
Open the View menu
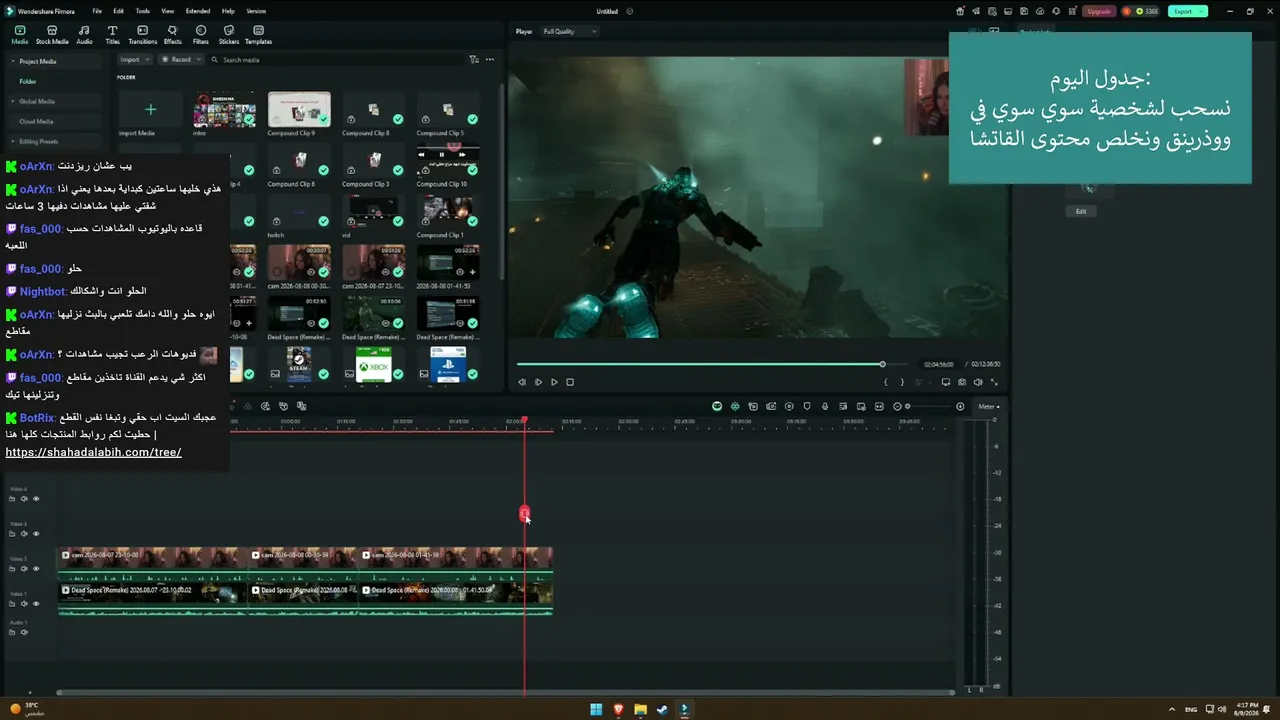(x=167, y=11)
